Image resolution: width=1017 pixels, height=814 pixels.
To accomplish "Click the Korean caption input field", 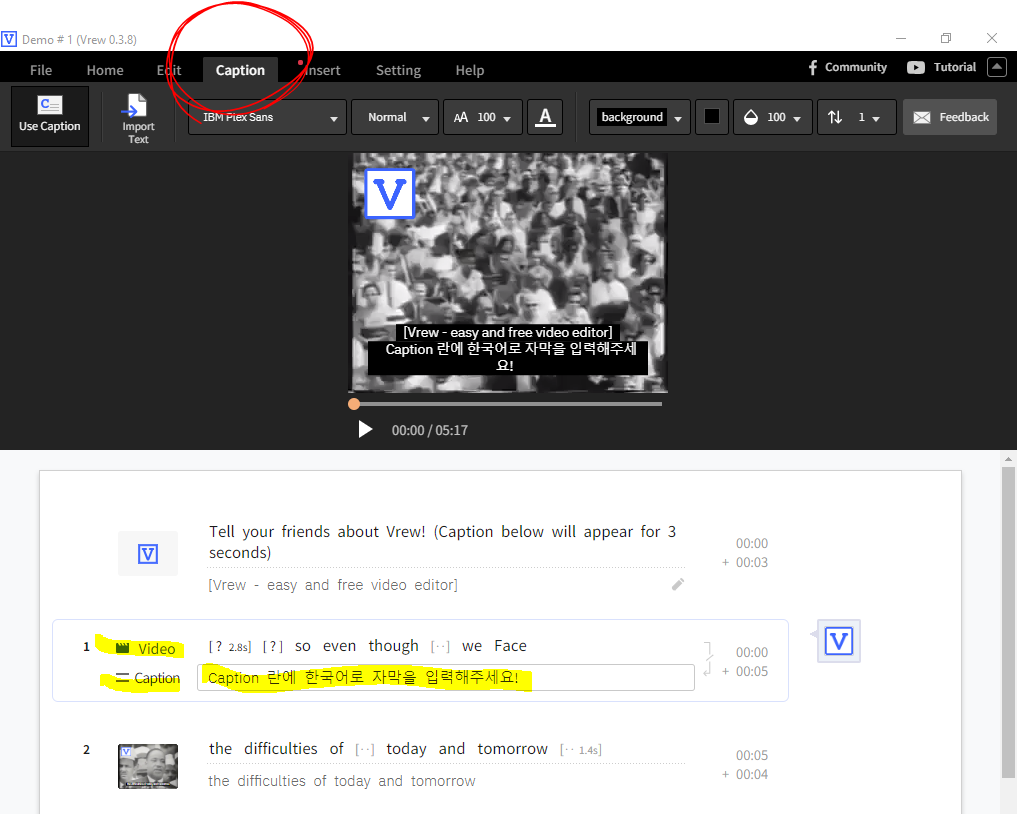I will (x=446, y=678).
